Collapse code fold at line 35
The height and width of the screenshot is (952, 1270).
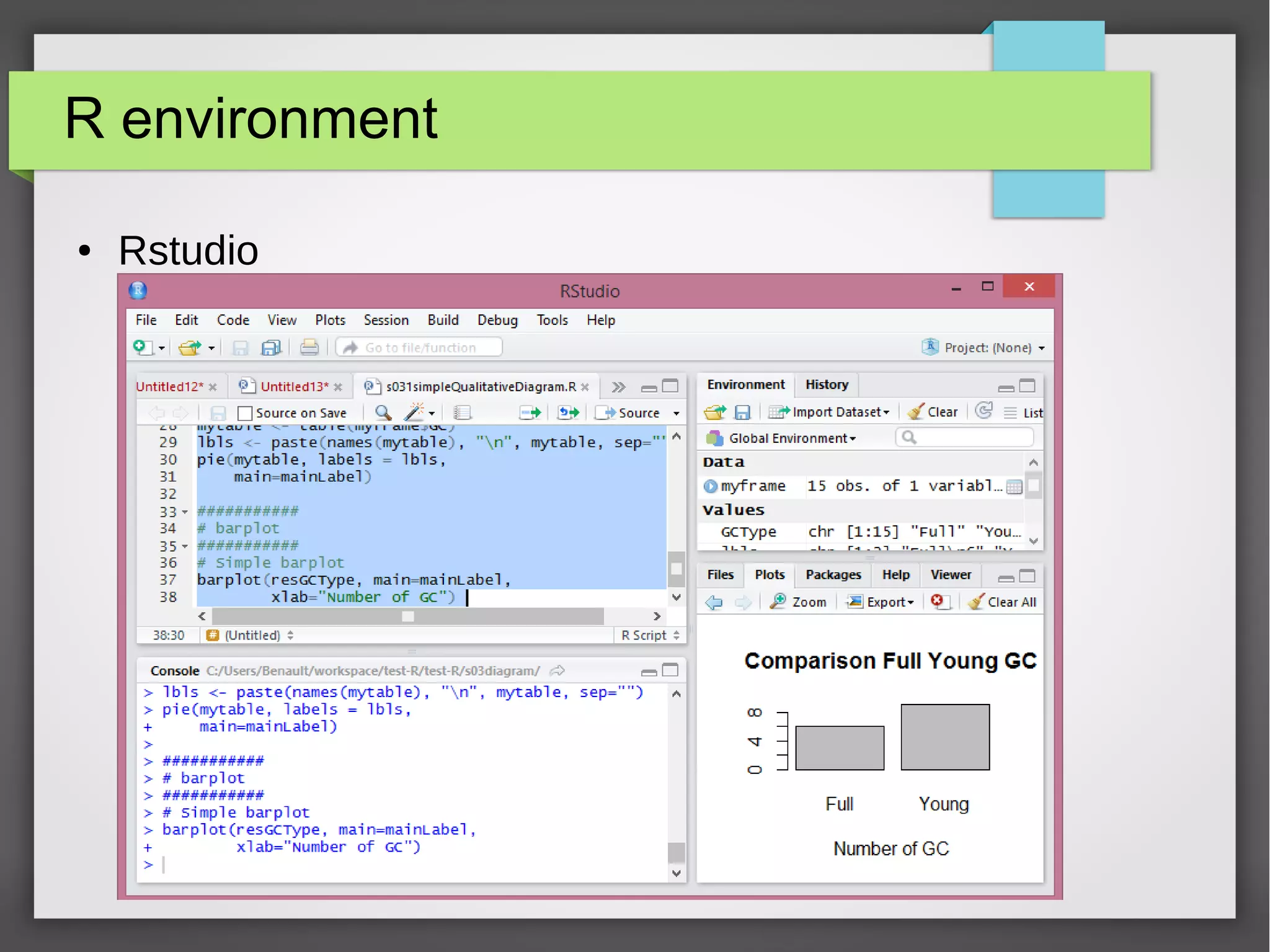click(185, 547)
